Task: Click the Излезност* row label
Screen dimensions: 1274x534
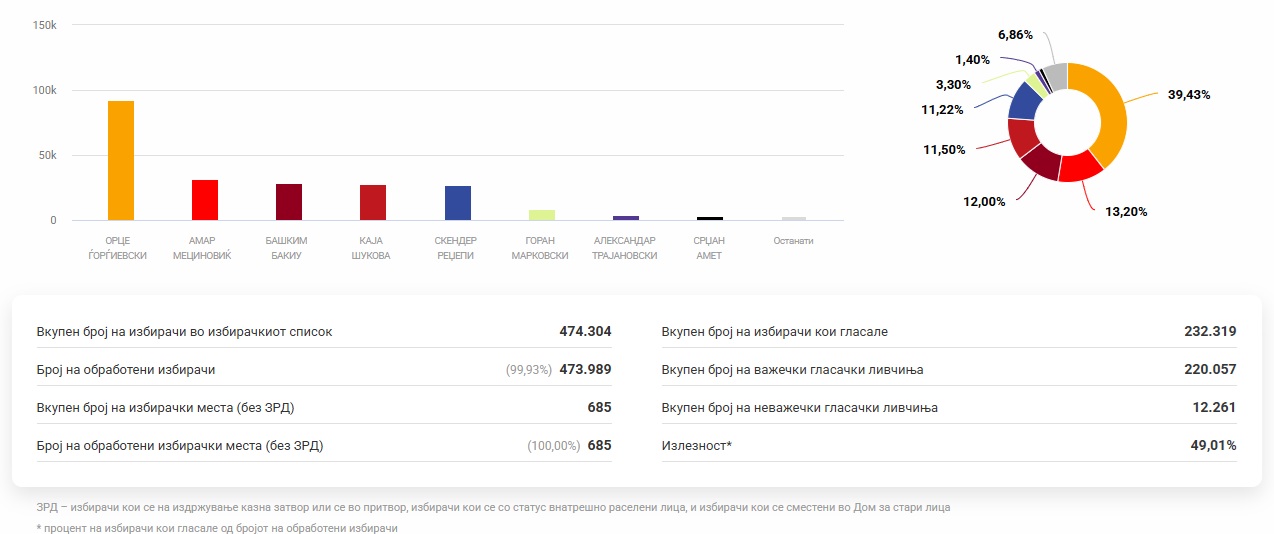Action: [x=697, y=445]
